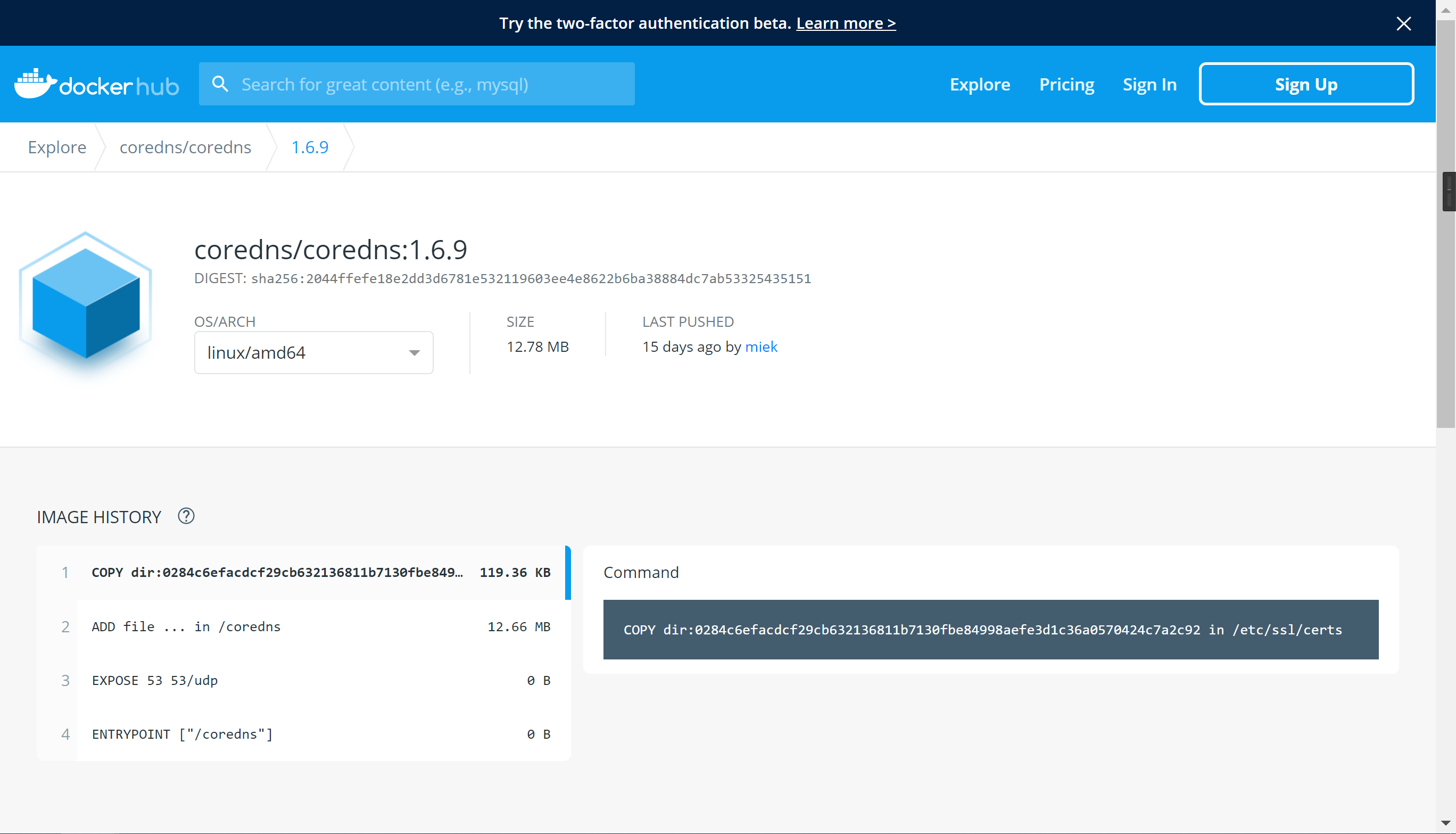Click the Sign Up button
This screenshot has height=834, width=1456.
pyautogui.click(x=1306, y=84)
